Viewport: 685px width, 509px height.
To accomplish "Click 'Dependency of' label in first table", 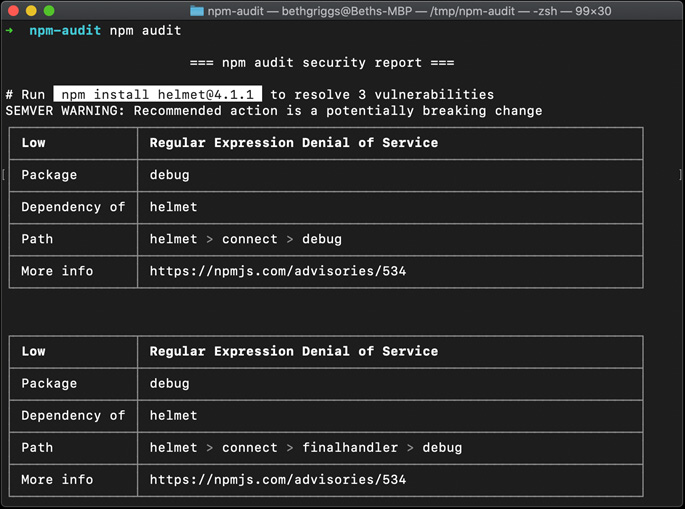I will coord(73,207).
